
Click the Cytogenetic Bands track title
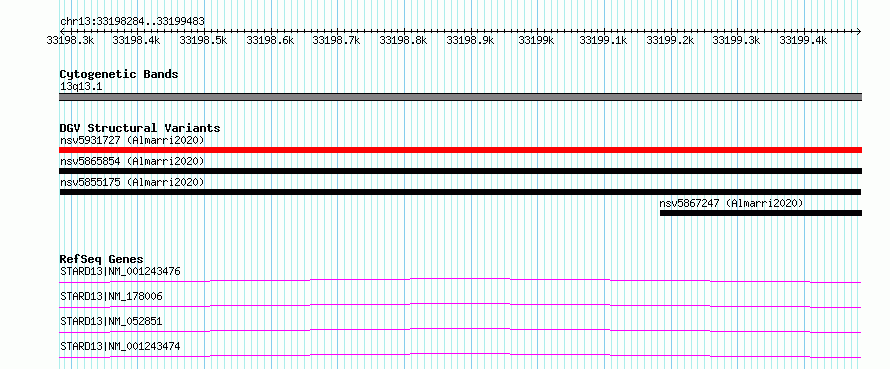coord(119,74)
